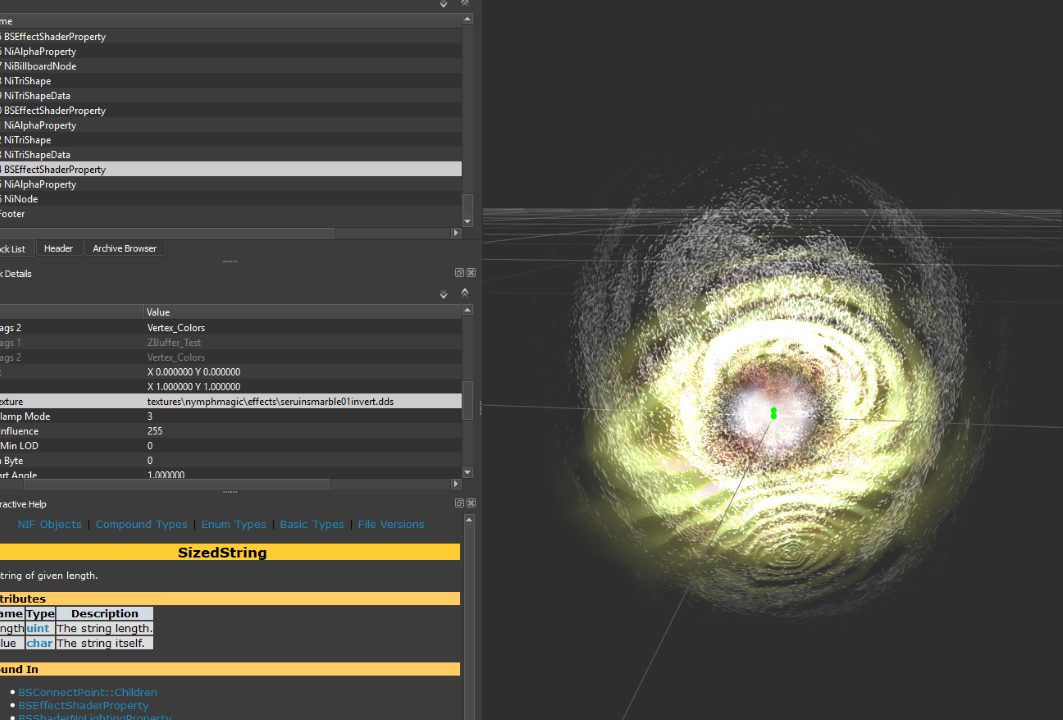Click Block Details scroll-right arrow
The height and width of the screenshot is (720, 1063).
(456, 483)
